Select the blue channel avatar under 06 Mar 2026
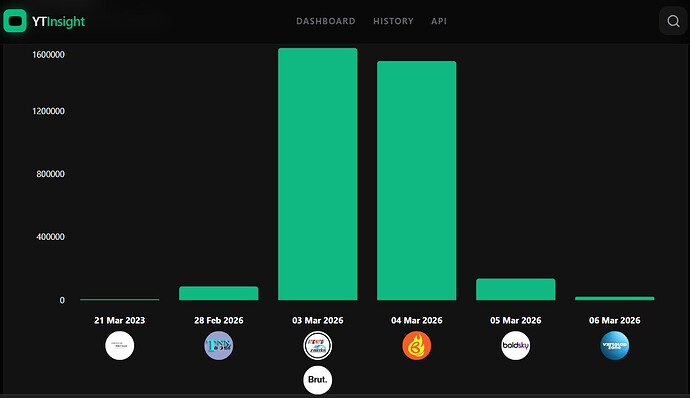690x398 pixels. [615, 346]
